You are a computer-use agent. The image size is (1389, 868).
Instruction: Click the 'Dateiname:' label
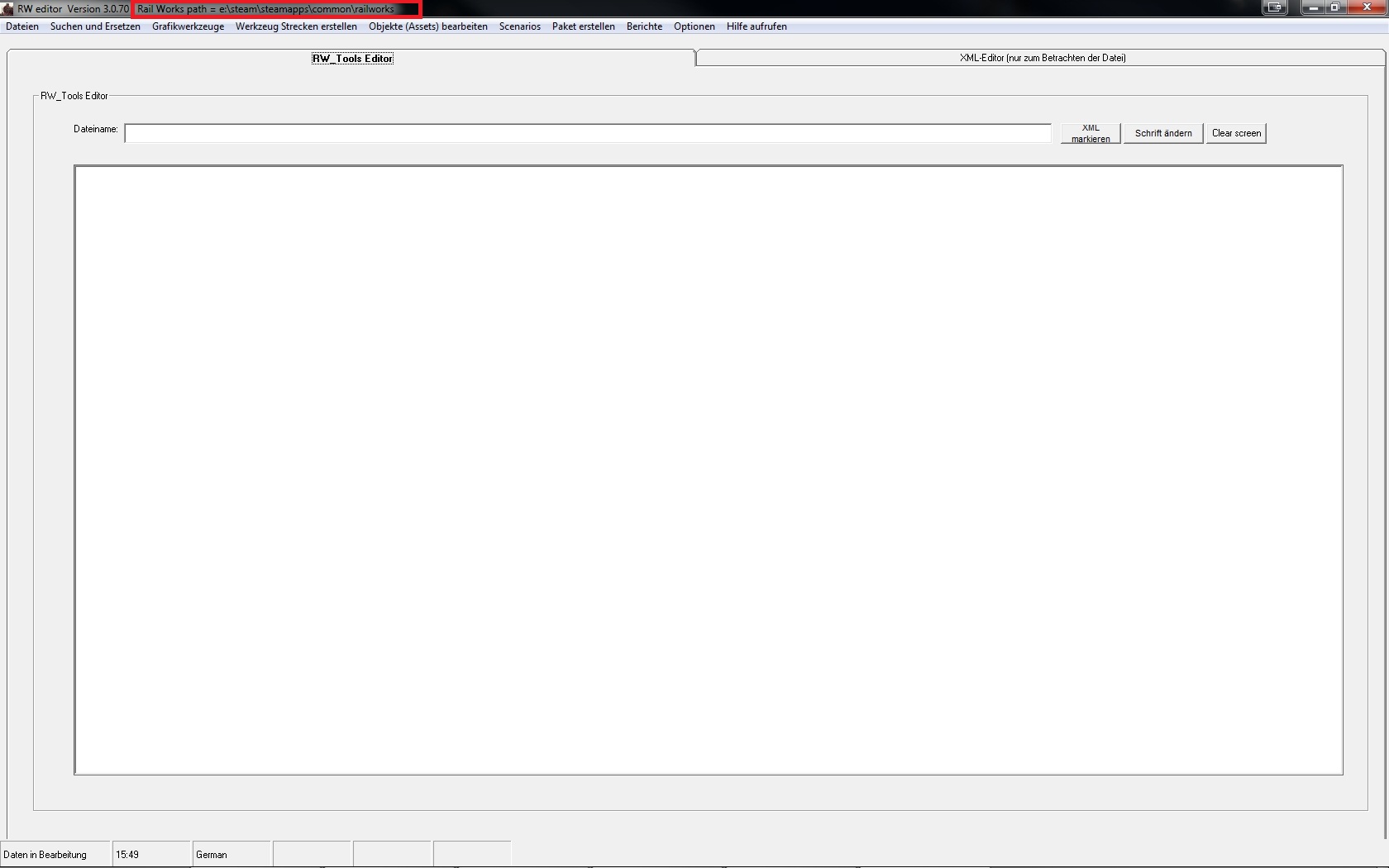(96, 129)
